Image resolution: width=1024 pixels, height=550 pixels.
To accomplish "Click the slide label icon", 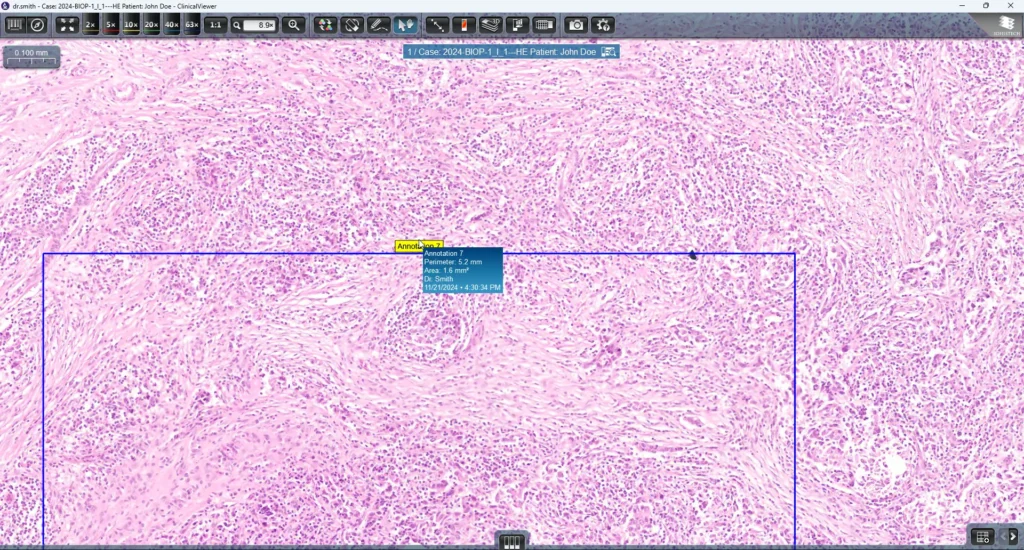I will (x=464, y=25).
